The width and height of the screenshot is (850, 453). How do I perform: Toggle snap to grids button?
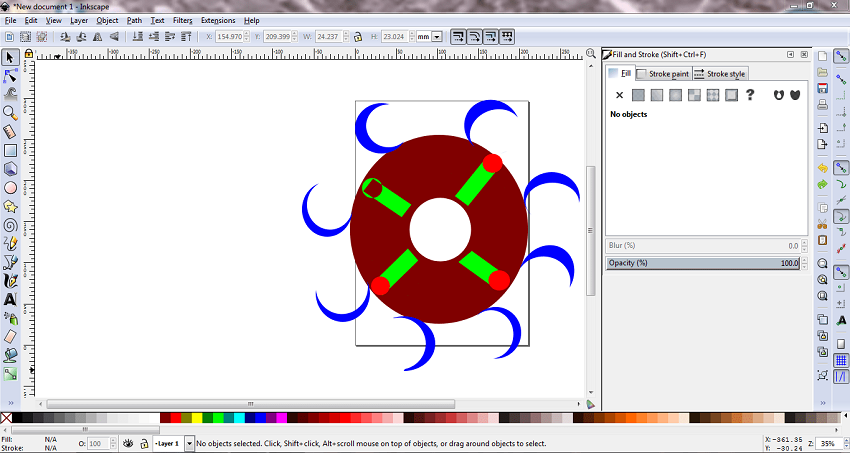[x=841, y=360]
